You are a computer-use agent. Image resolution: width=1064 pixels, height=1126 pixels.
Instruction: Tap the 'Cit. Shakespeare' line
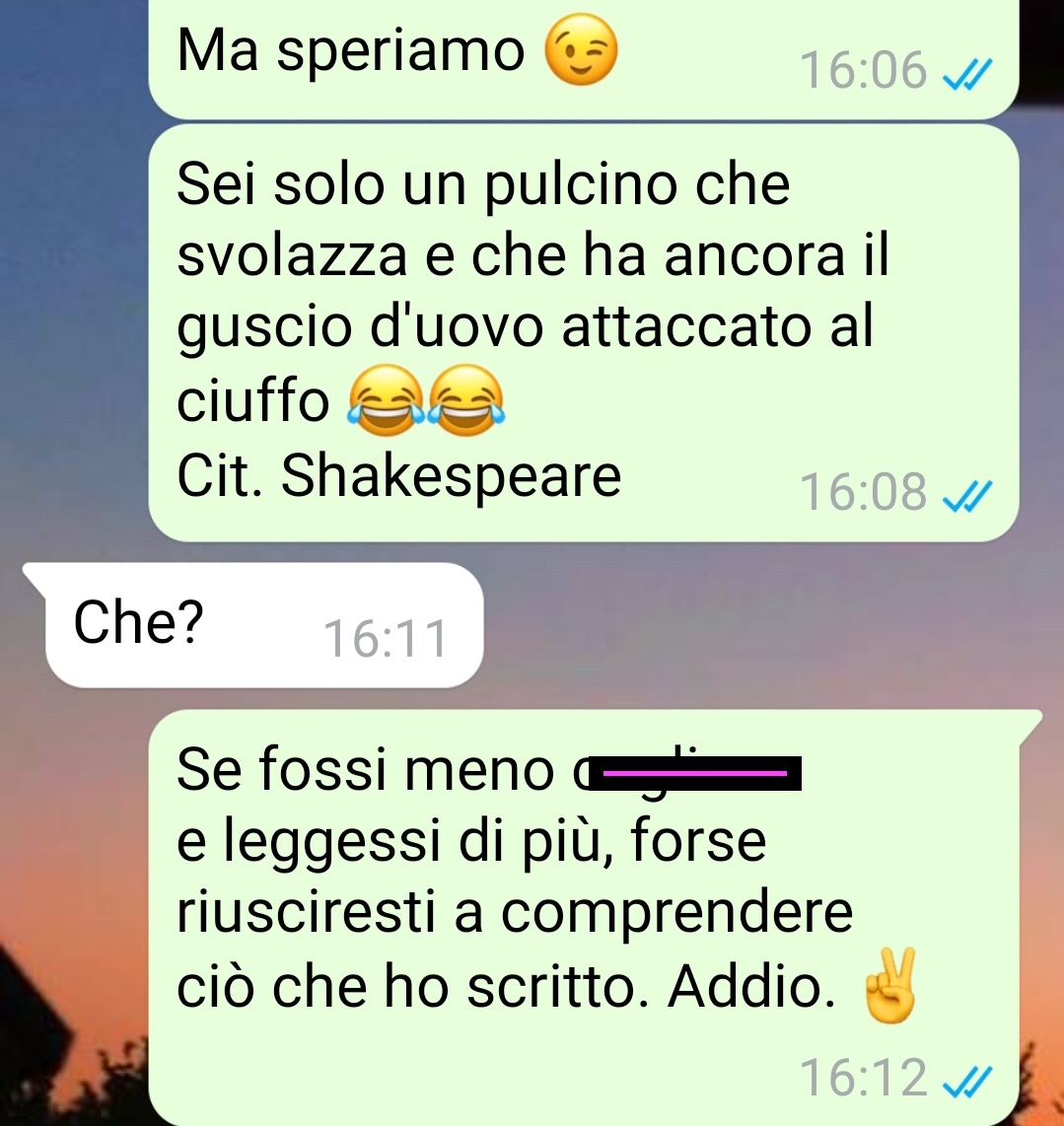pyautogui.click(x=398, y=474)
